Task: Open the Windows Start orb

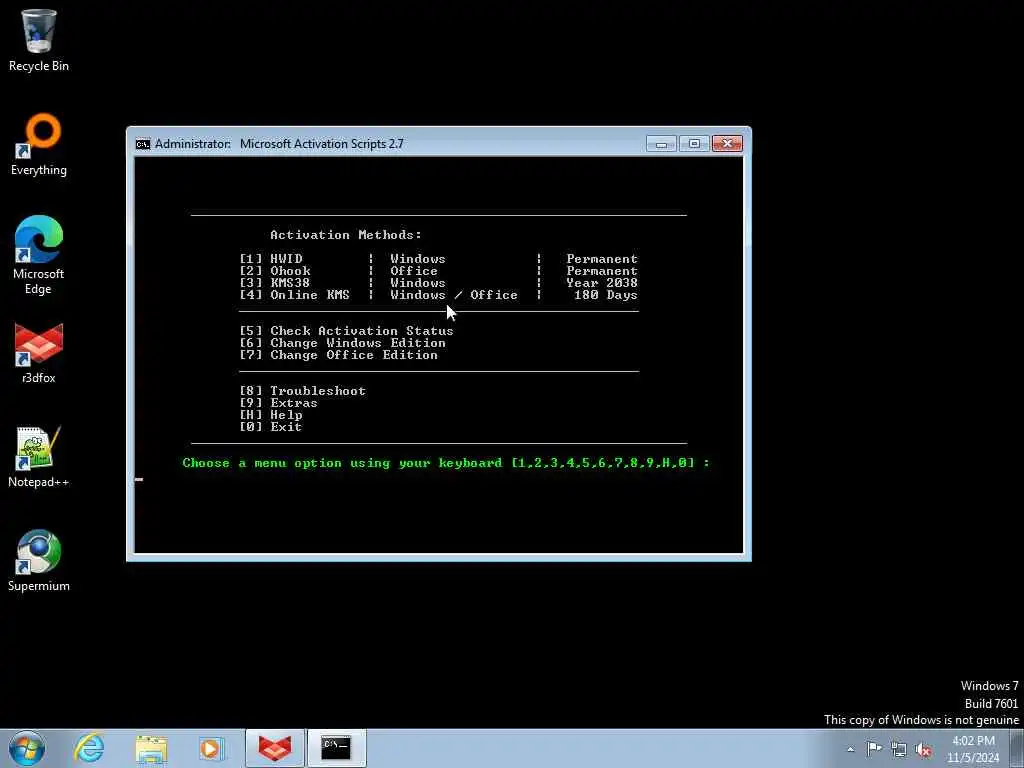Action: [27, 748]
